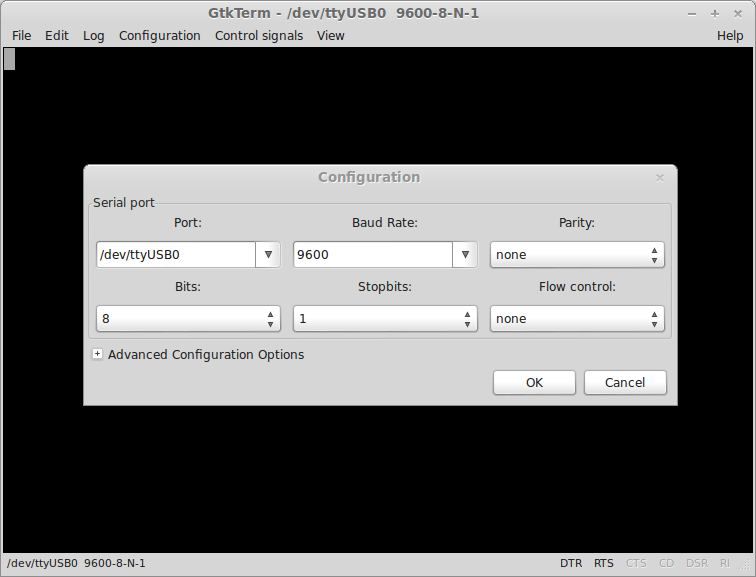Image resolution: width=756 pixels, height=577 pixels.
Task: Click the CD status indicator
Action: [666, 563]
